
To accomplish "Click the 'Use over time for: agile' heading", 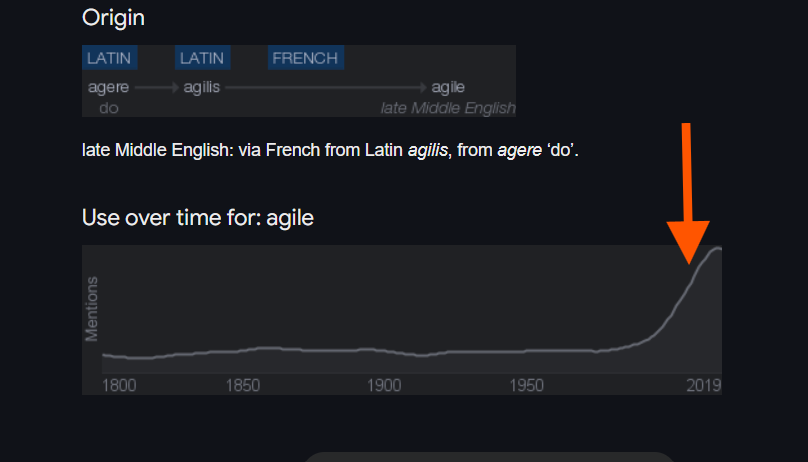I will (198, 217).
